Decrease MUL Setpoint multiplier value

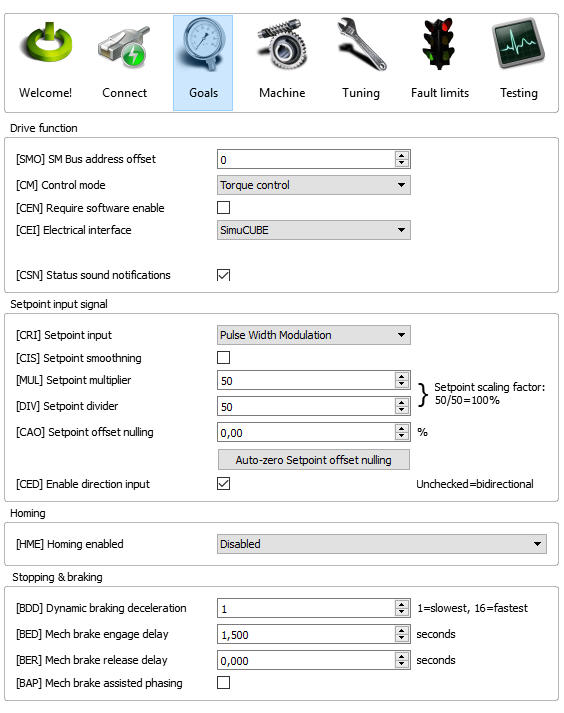(x=401, y=384)
